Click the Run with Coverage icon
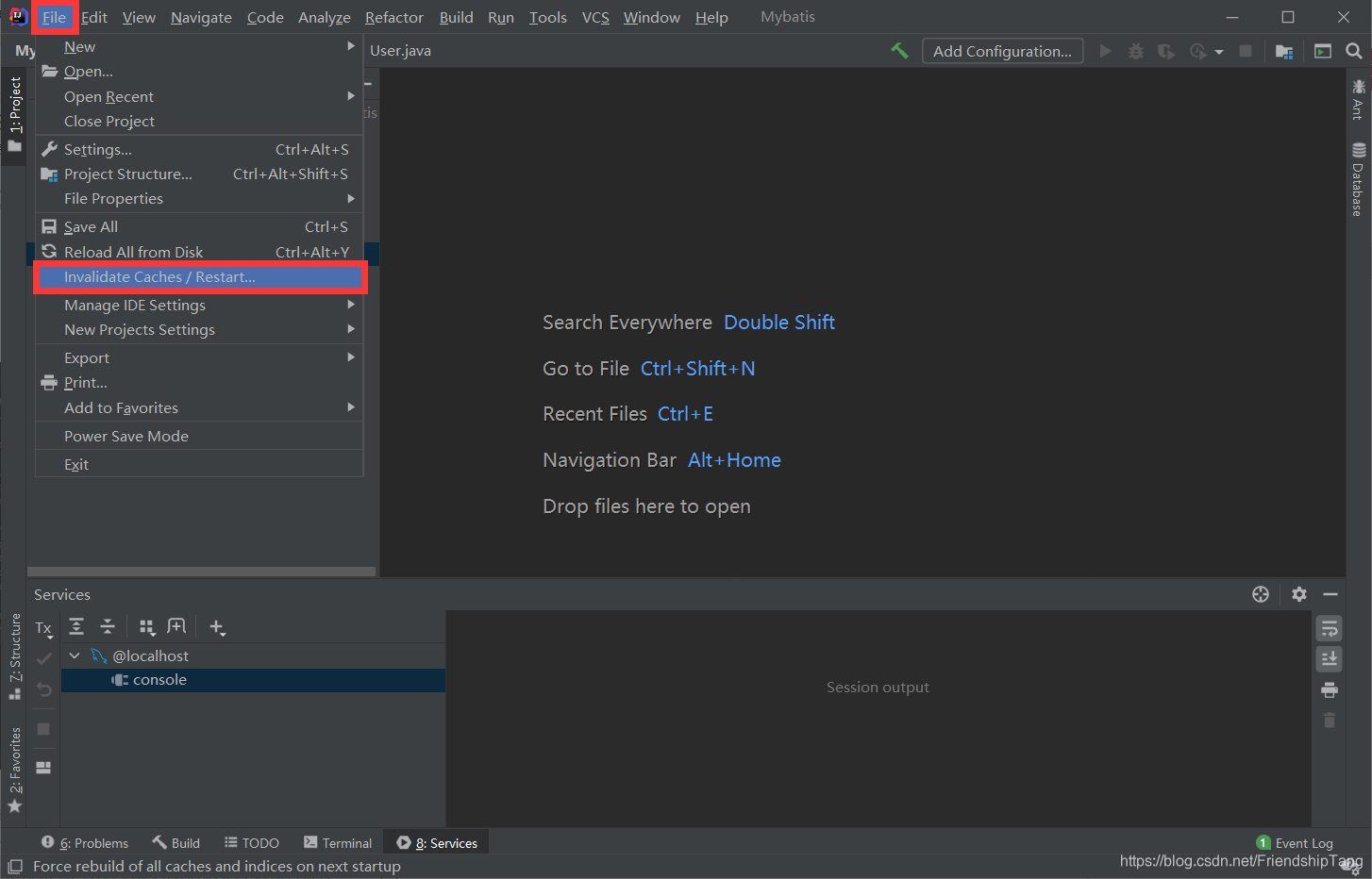The width and height of the screenshot is (1372, 879). (1166, 51)
